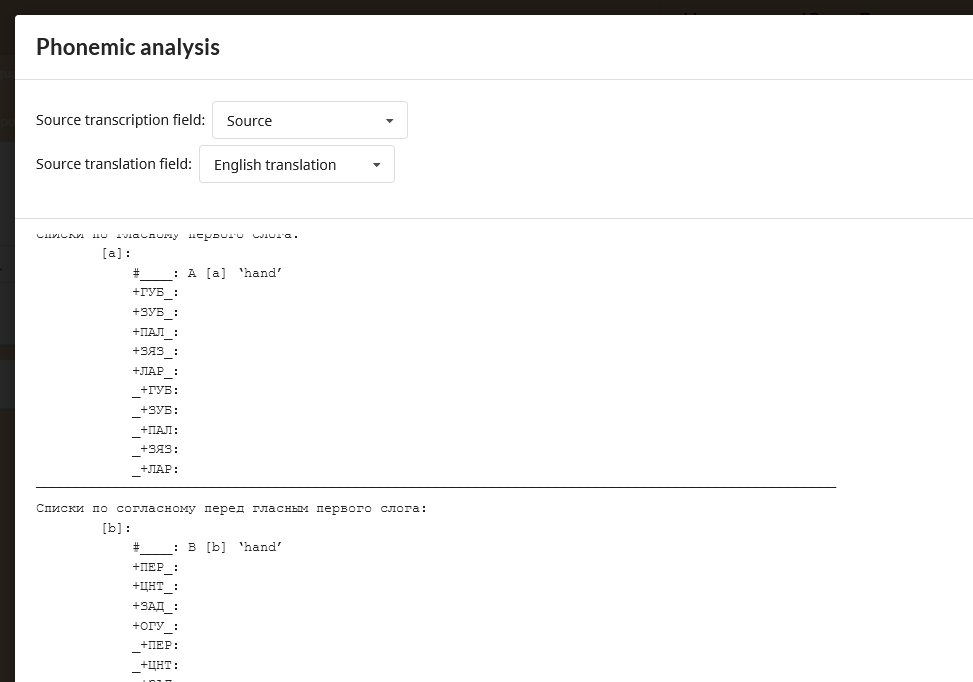Click the first-syllable vowel list heading
Screen dimensions: 973x682
pos(166,234)
